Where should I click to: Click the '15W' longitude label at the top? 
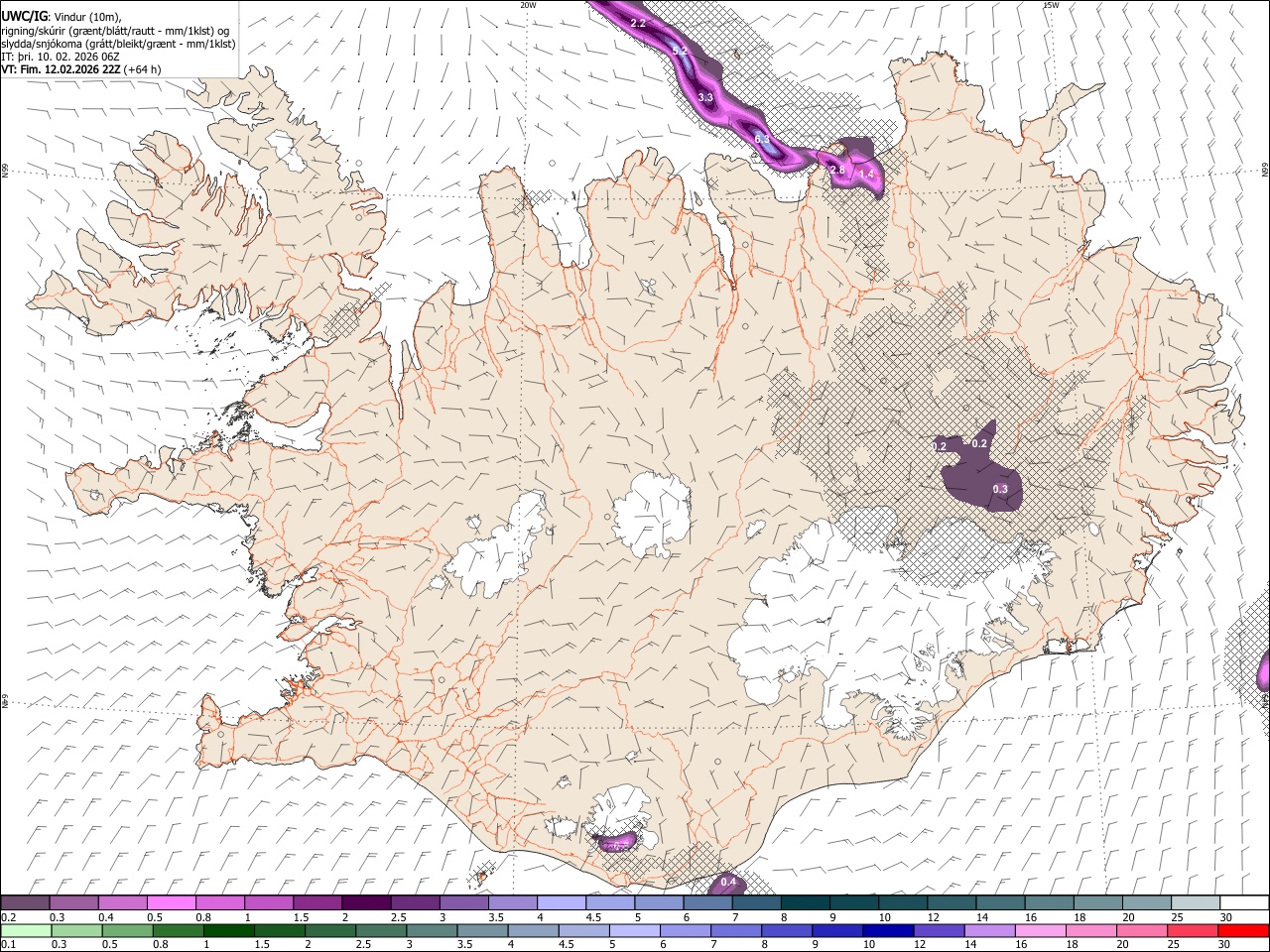point(1051,5)
